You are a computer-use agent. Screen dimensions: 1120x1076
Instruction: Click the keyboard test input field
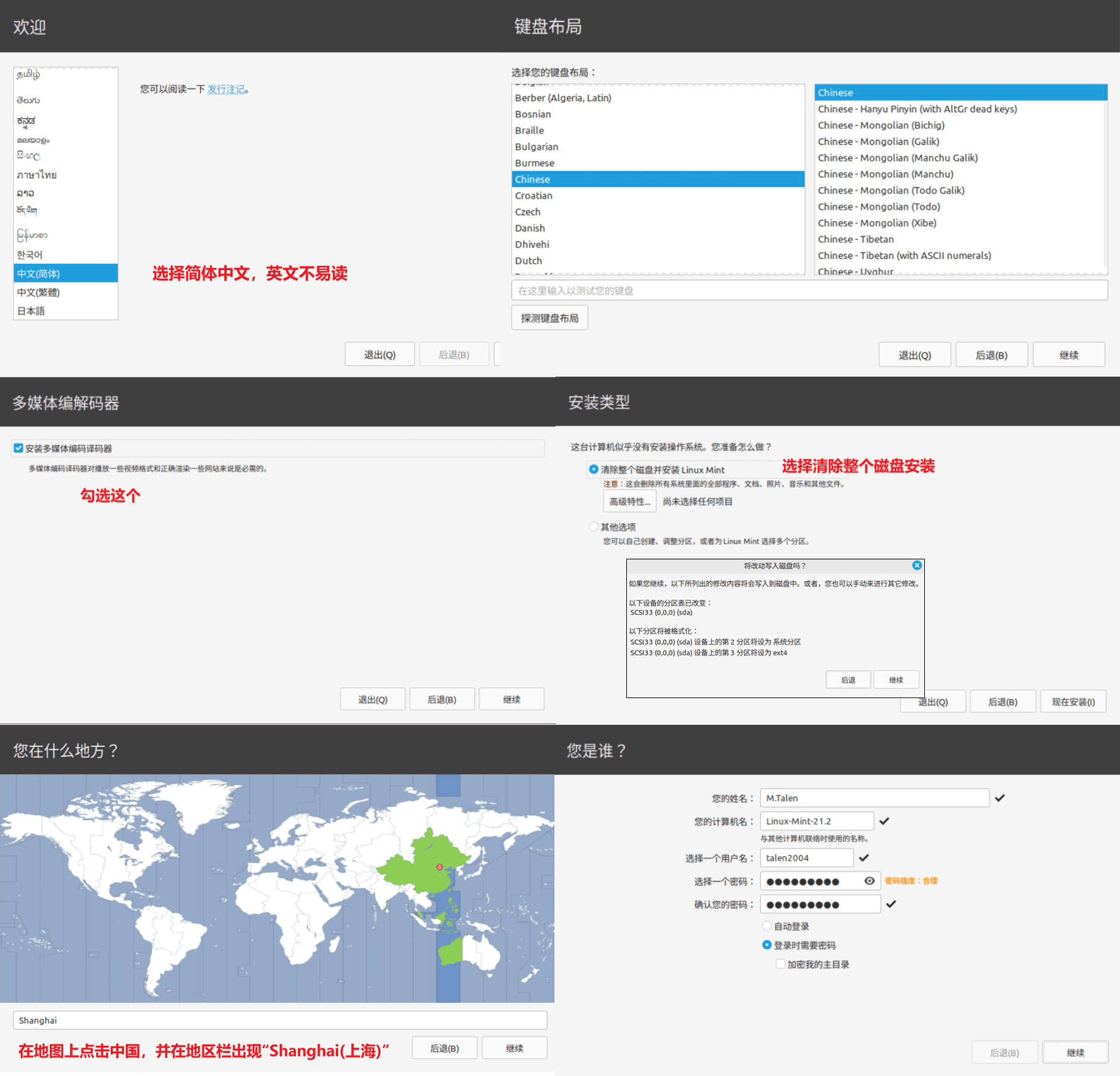[808, 291]
